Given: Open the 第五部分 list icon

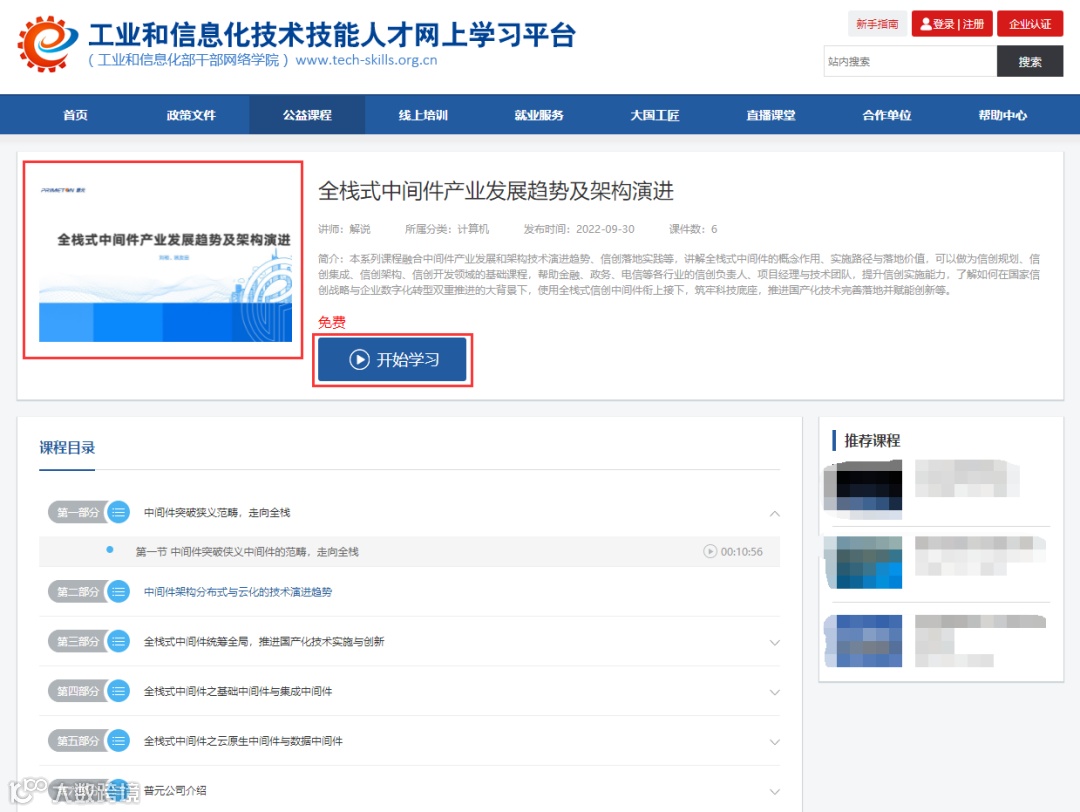Looking at the screenshot, I should (x=118, y=741).
